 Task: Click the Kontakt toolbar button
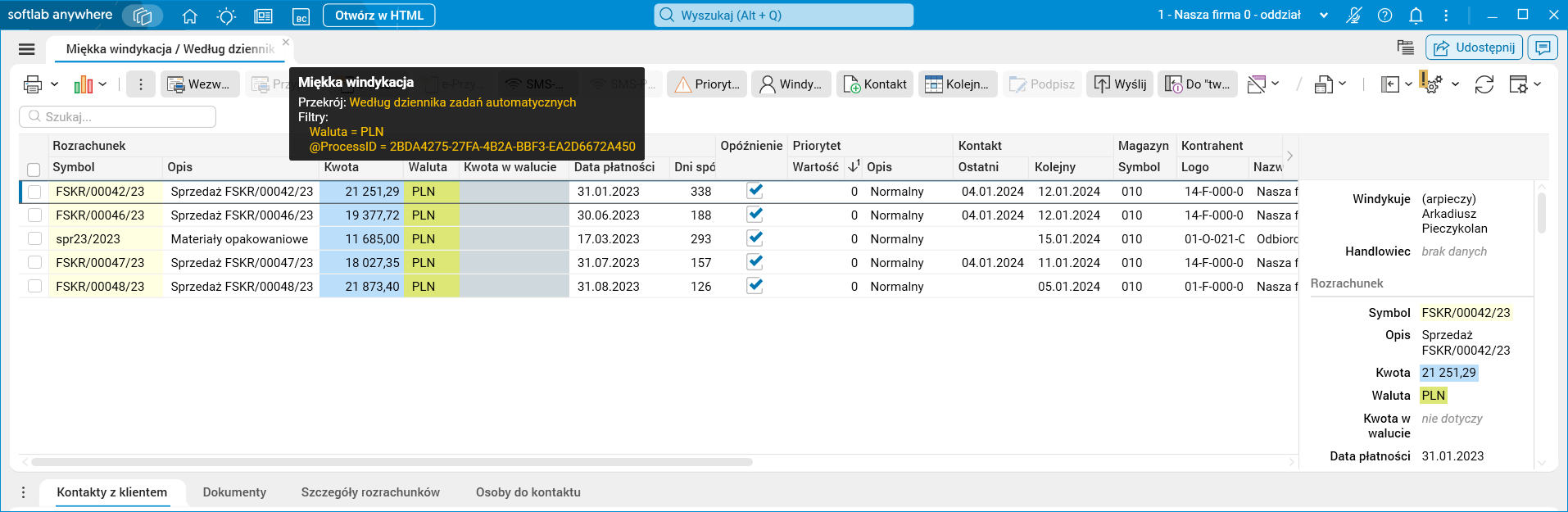click(876, 84)
